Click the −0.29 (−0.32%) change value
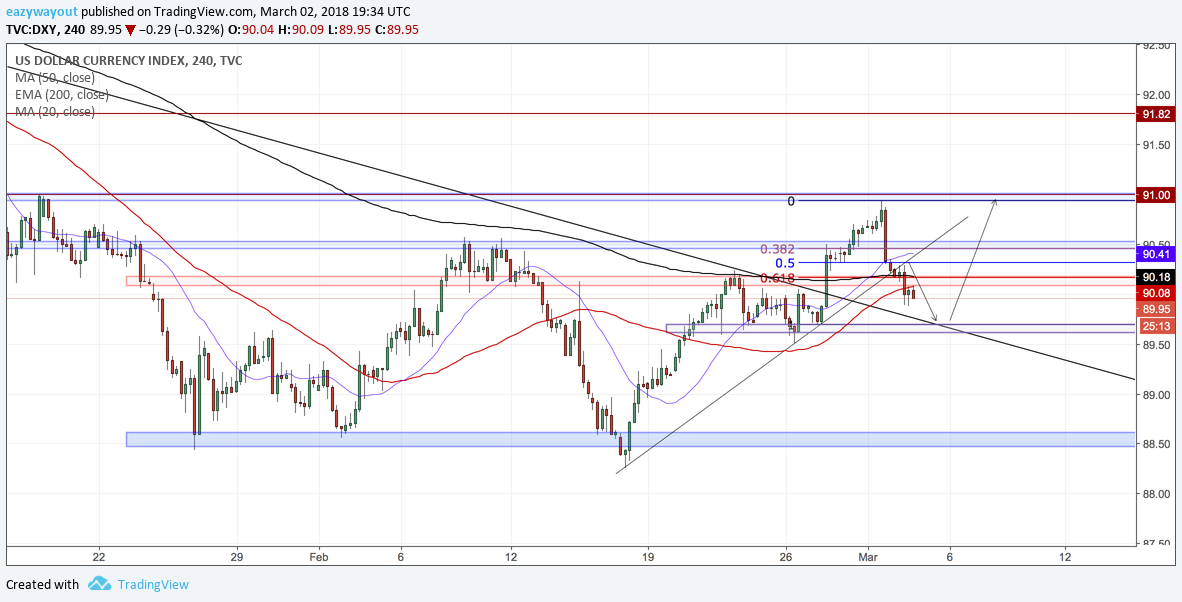This screenshot has height=602, width=1182. point(182,30)
